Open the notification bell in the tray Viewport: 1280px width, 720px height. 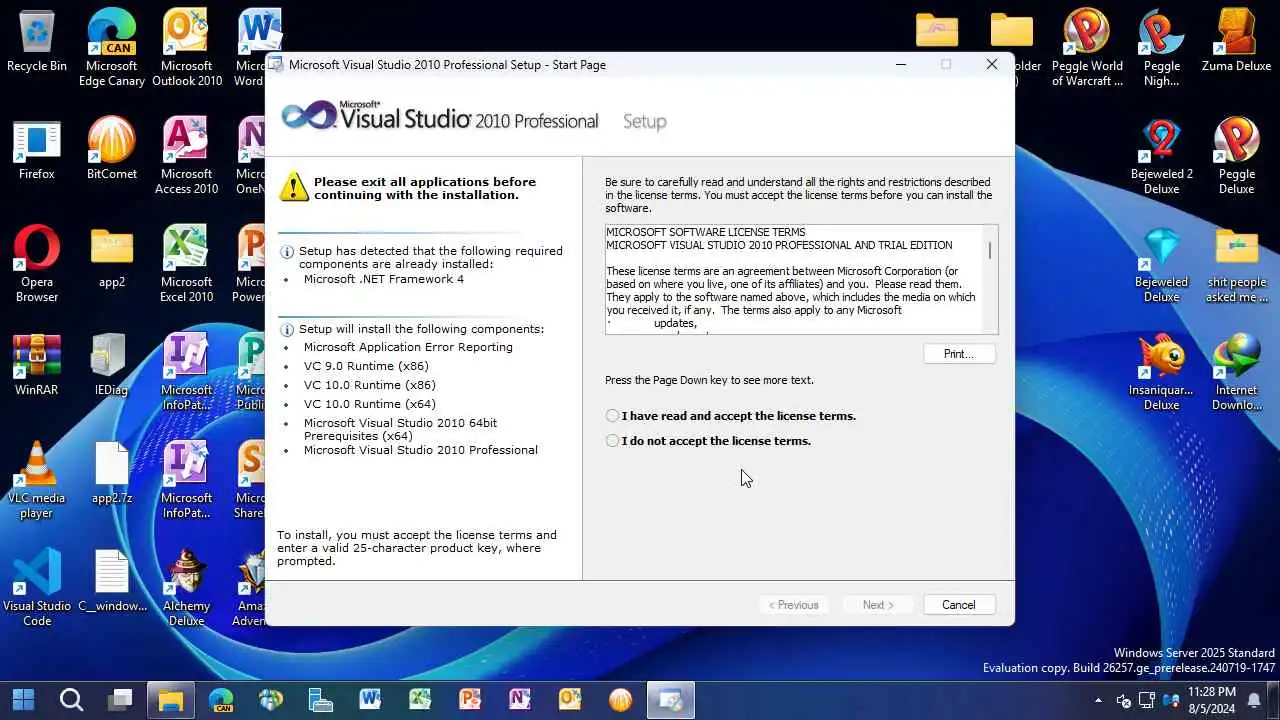(x=1254, y=700)
